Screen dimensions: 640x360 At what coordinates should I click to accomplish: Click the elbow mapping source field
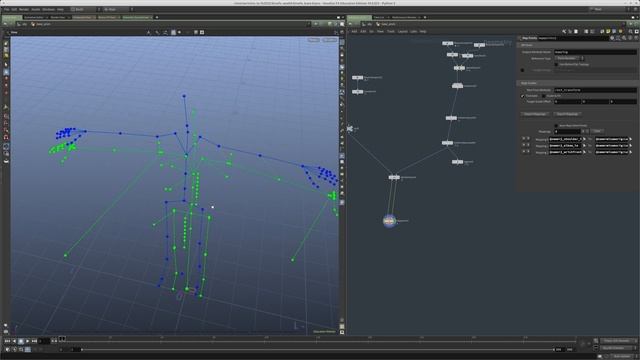pyautogui.click(x=566, y=145)
